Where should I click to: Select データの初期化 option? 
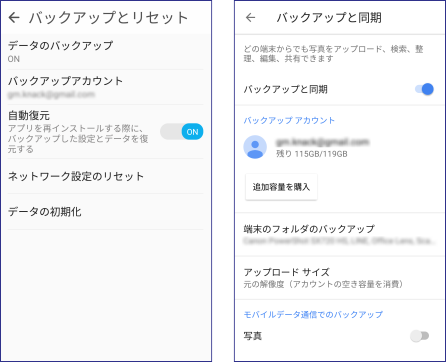(x=105, y=212)
